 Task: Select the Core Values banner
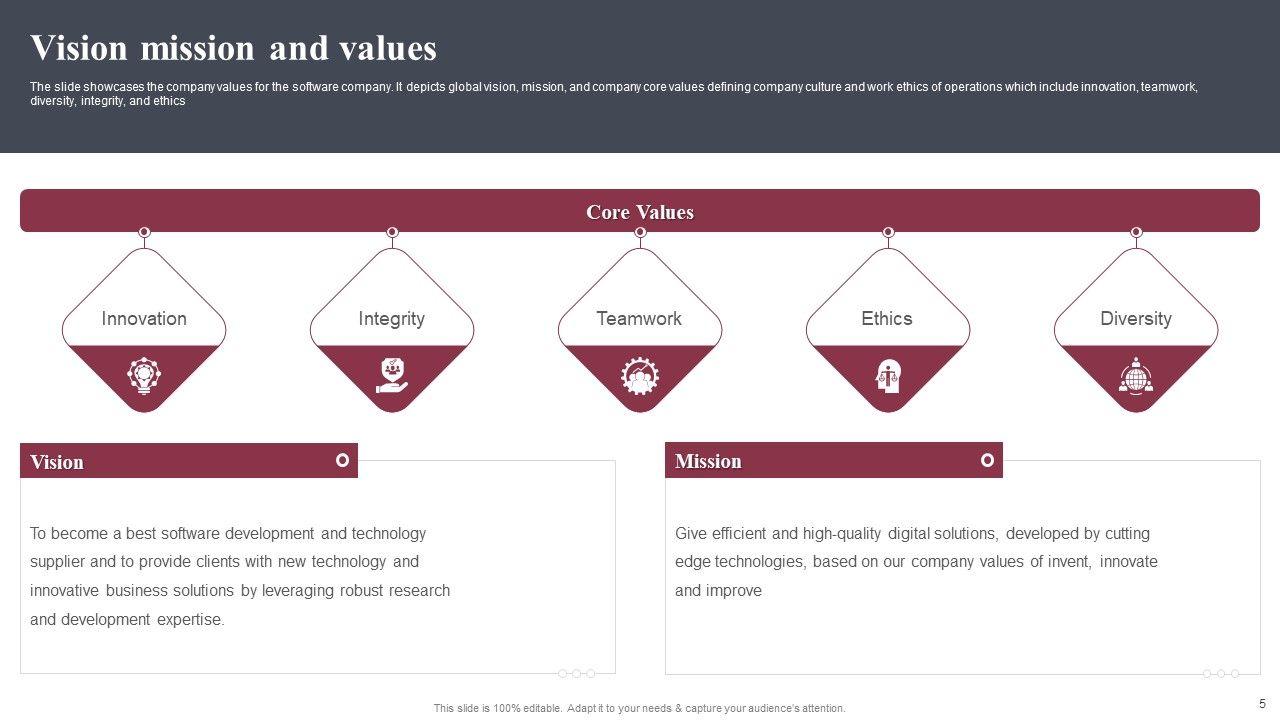[640, 212]
